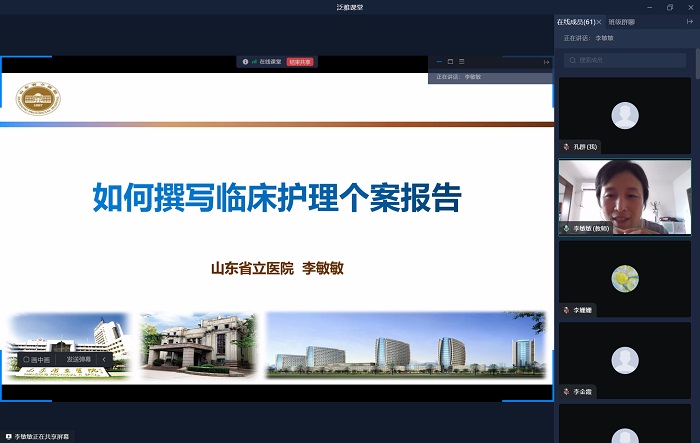The height and width of the screenshot is (443, 700).
Task: Close the 在线成员 tab with its X
Action: pyautogui.click(x=599, y=21)
